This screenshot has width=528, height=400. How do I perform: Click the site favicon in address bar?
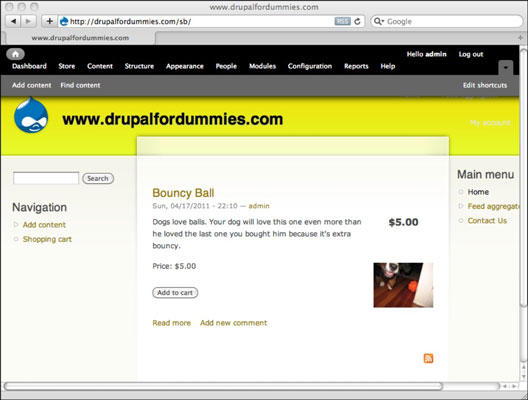pyautogui.click(x=64, y=21)
